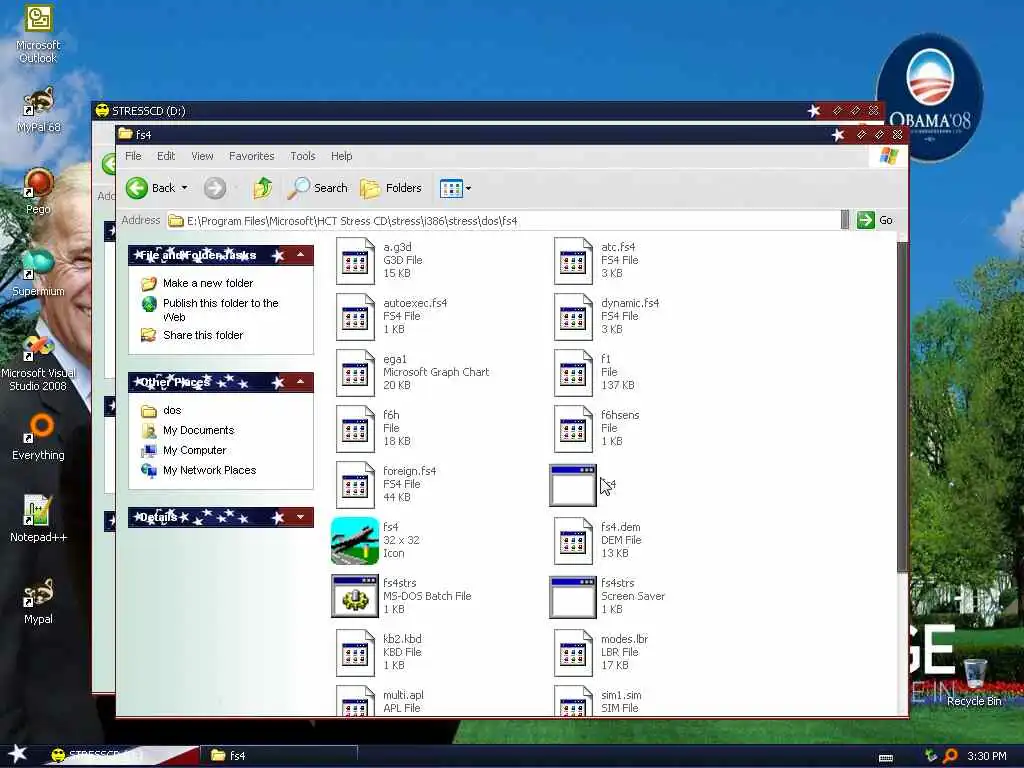Select the kb2.kbd file icon

pyautogui.click(x=355, y=653)
